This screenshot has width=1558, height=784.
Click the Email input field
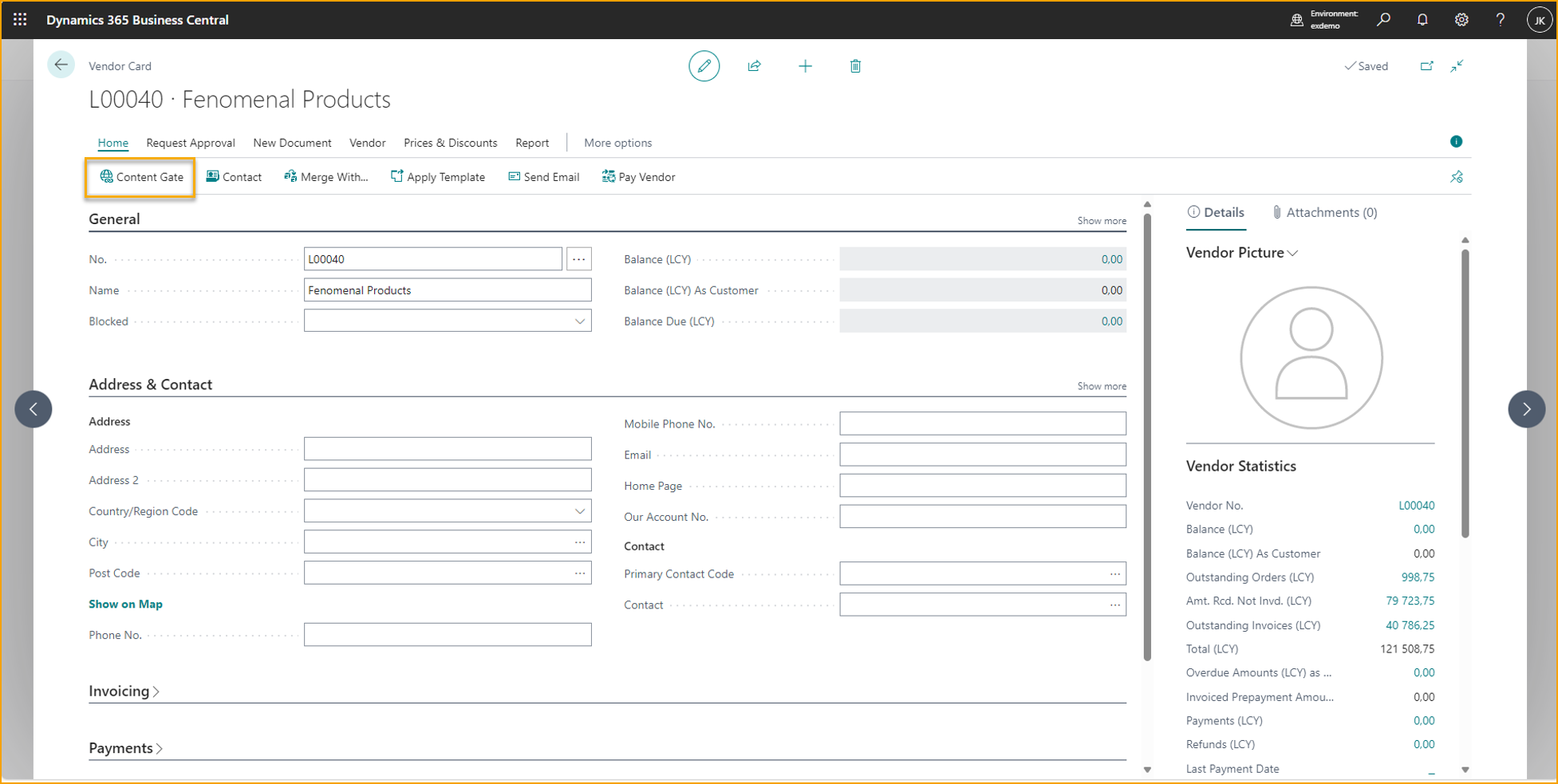click(982, 455)
